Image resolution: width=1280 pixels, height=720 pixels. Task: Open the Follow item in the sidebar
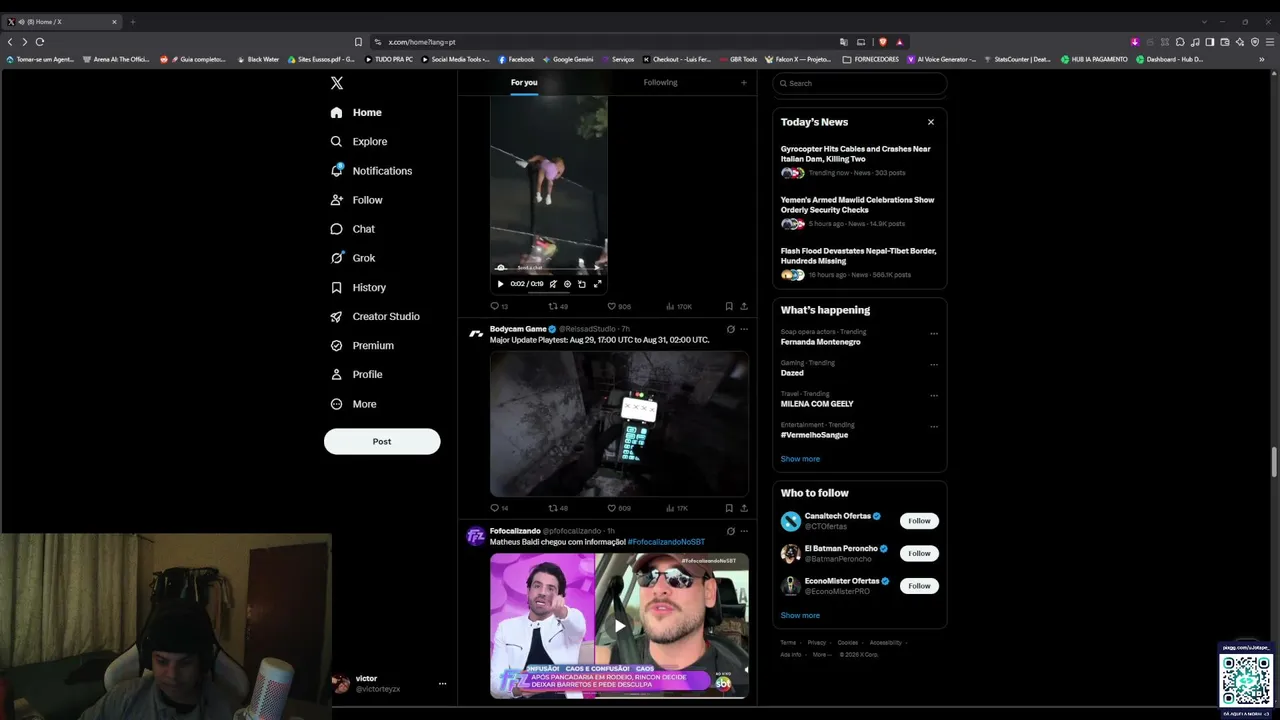(357, 200)
